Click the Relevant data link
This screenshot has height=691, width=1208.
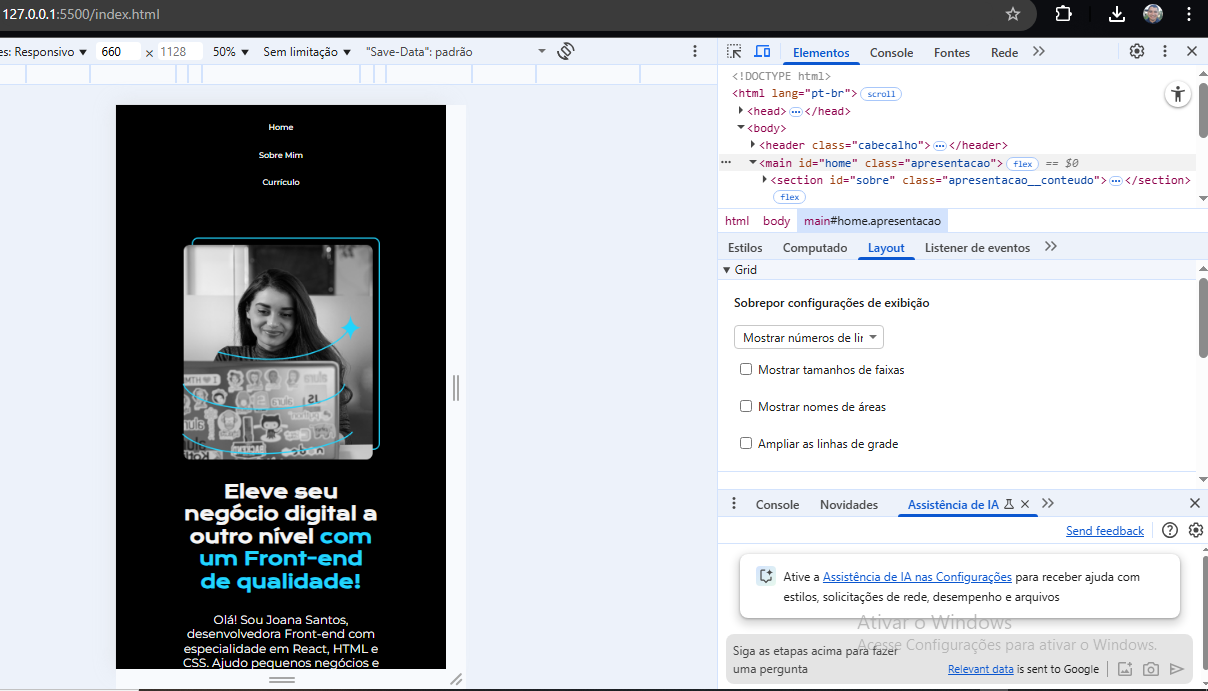[x=981, y=670]
